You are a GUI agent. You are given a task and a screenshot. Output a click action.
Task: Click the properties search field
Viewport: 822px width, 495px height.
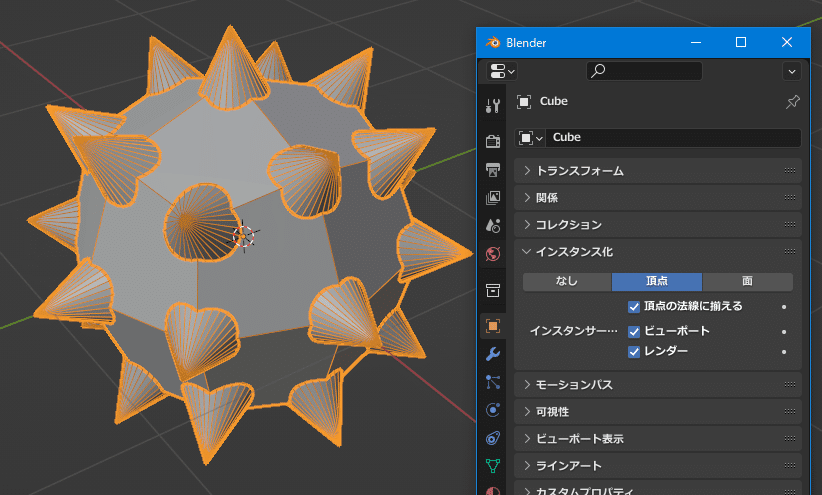click(x=644, y=71)
